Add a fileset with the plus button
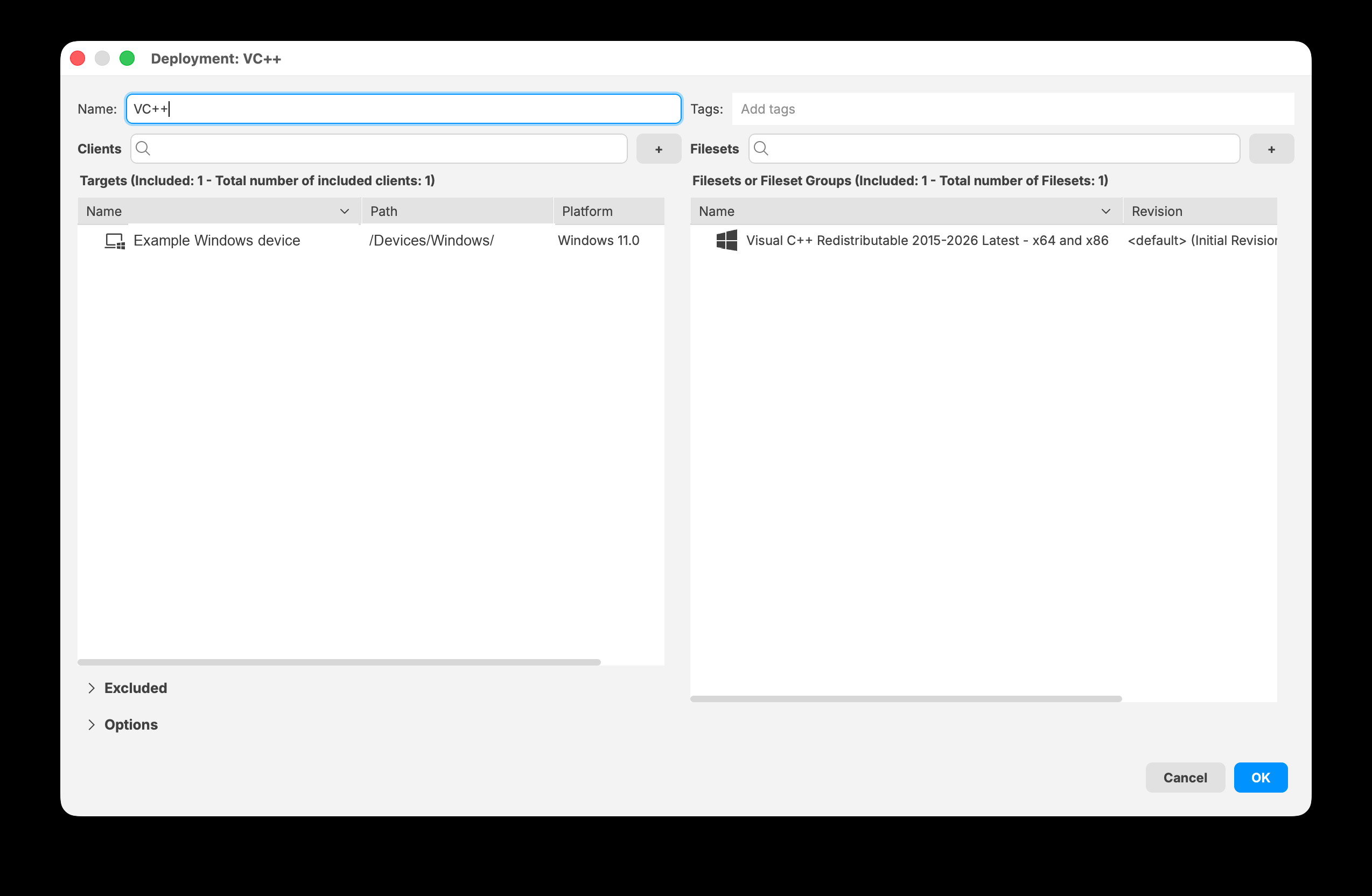The height and width of the screenshot is (896, 1372). [x=1271, y=149]
